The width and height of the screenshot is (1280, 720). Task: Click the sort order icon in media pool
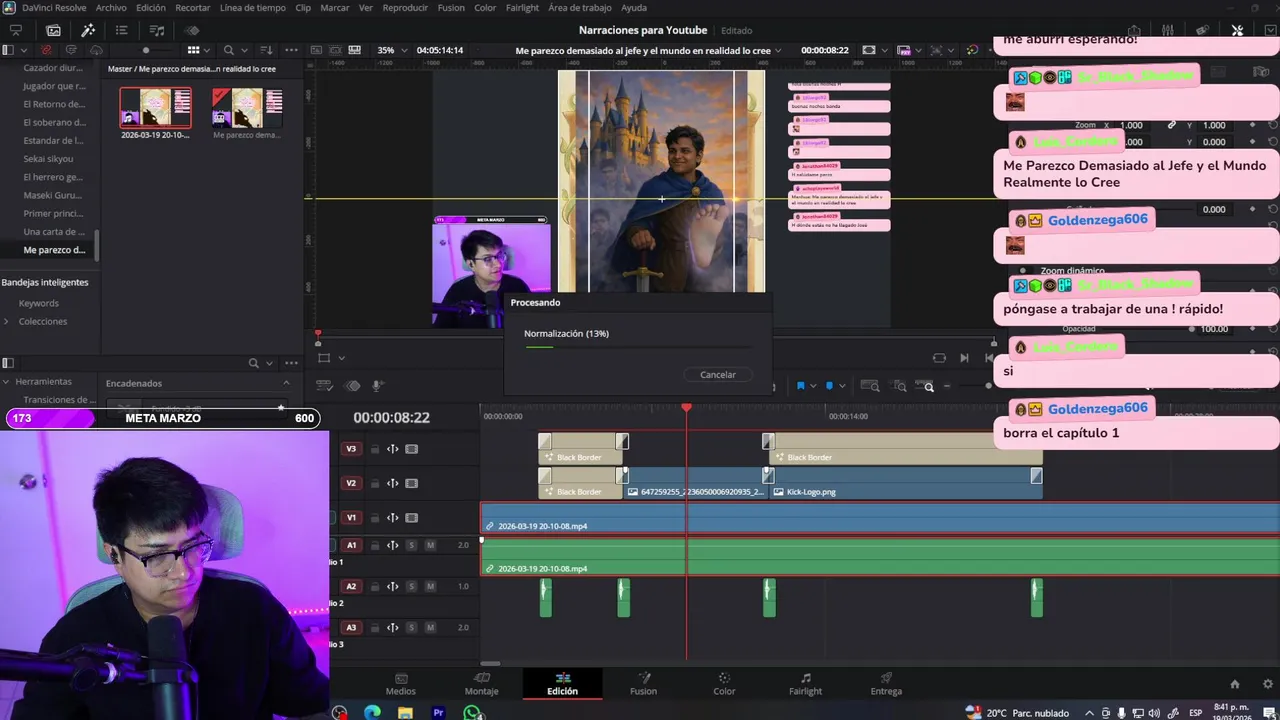pos(266,50)
